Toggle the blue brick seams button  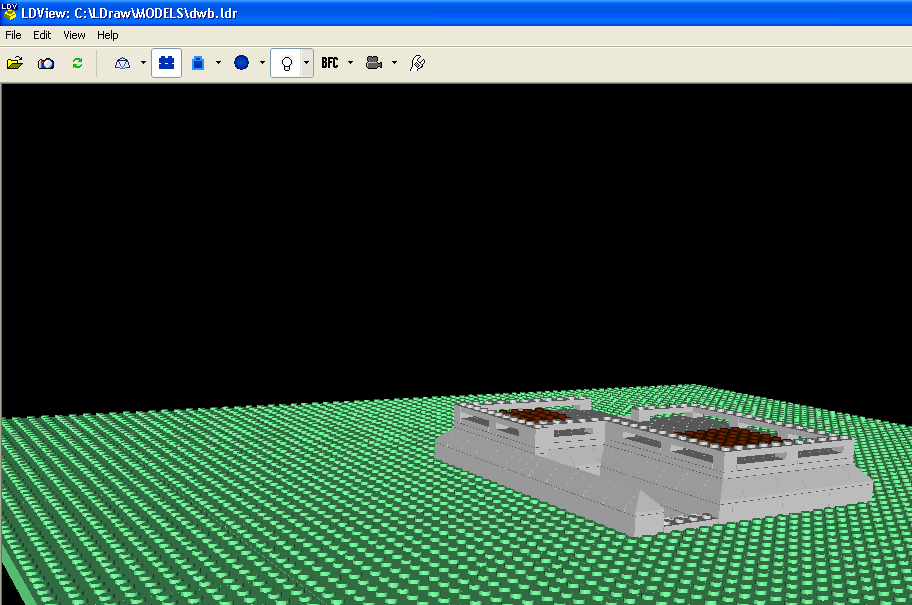click(x=166, y=63)
